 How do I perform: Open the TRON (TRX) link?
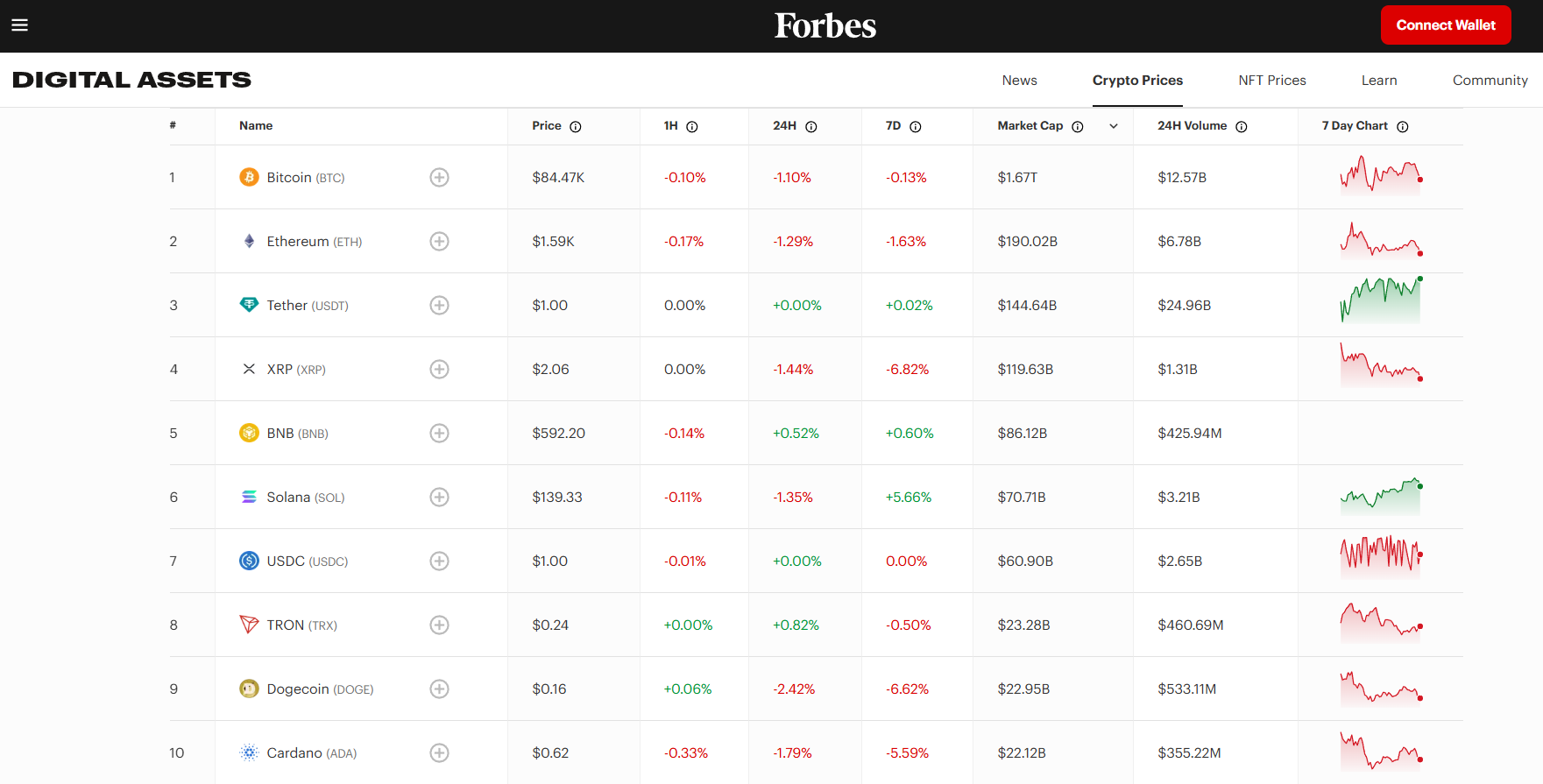click(301, 625)
